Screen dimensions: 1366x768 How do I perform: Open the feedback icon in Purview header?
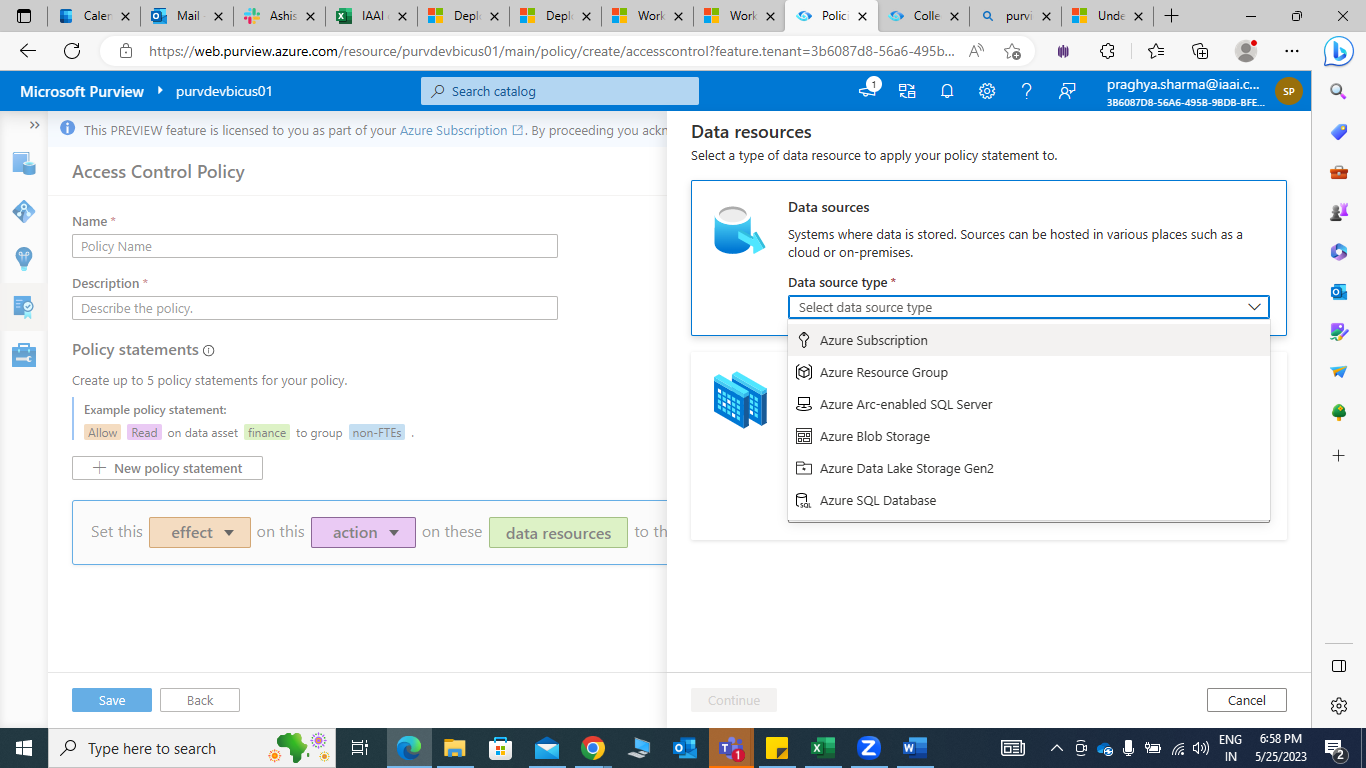pyautogui.click(x=1067, y=91)
